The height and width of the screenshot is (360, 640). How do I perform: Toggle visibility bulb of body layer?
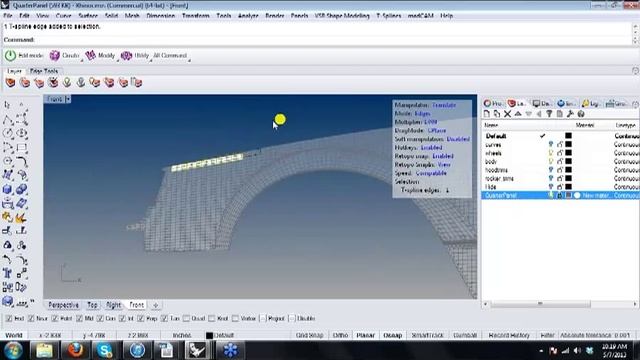coord(551,162)
